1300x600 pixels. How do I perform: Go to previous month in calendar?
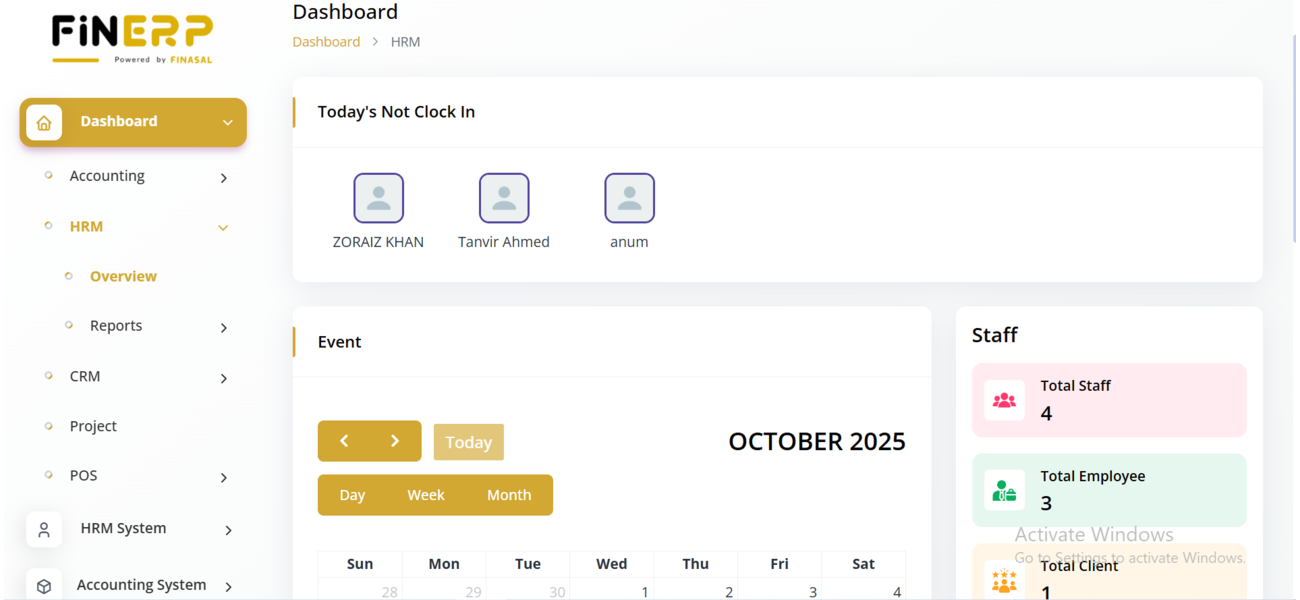click(x=344, y=441)
